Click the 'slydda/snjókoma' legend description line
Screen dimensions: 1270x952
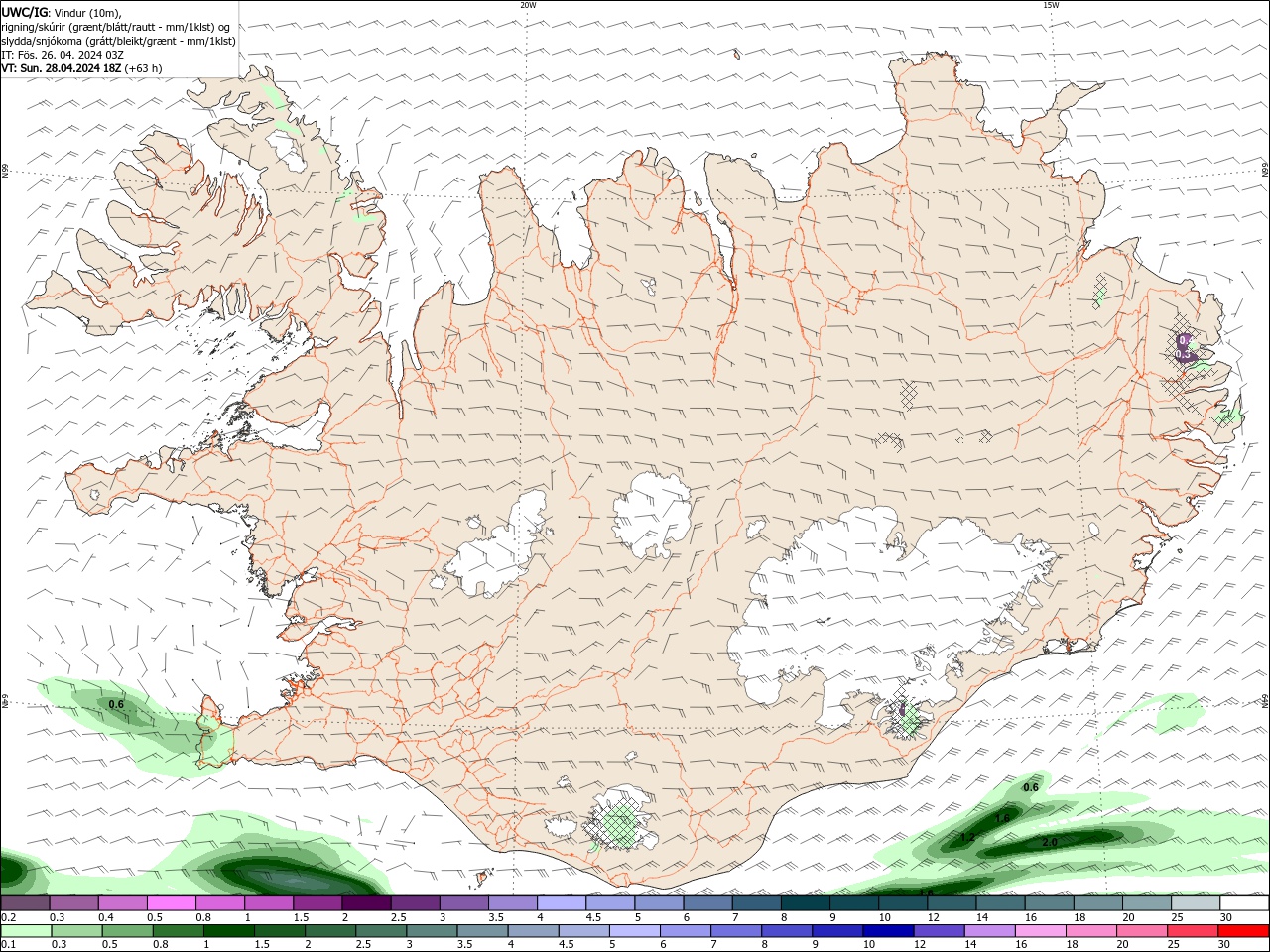pos(119,41)
